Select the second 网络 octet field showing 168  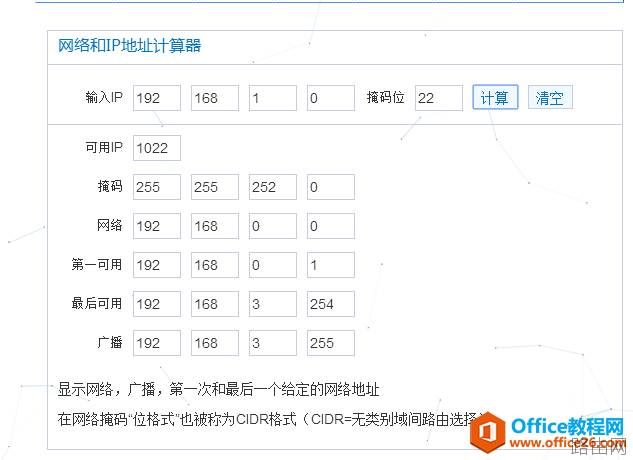[215, 226]
